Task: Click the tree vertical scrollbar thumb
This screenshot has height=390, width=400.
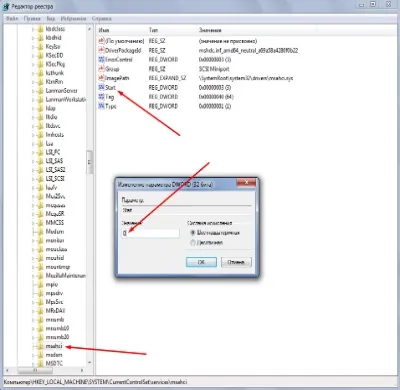Action: click(x=89, y=162)
